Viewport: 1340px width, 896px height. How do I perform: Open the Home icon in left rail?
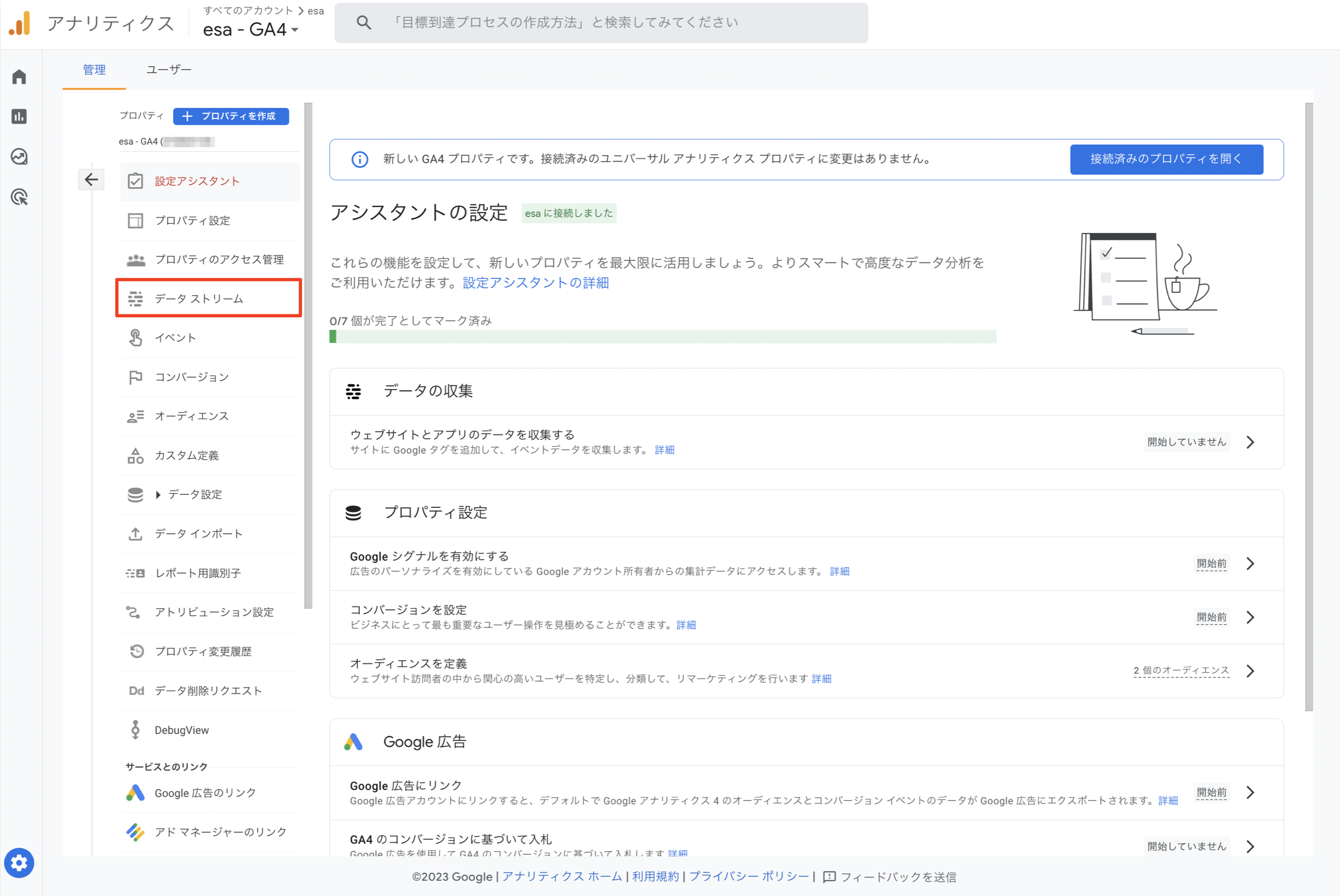pyautogui.click(x=19, y=77)
